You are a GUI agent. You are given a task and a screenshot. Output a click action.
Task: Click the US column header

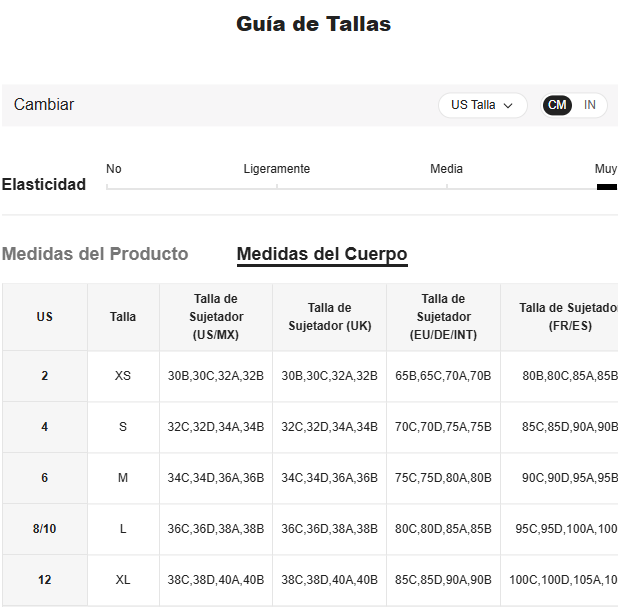pyautogui.click(x=45, y=317)
